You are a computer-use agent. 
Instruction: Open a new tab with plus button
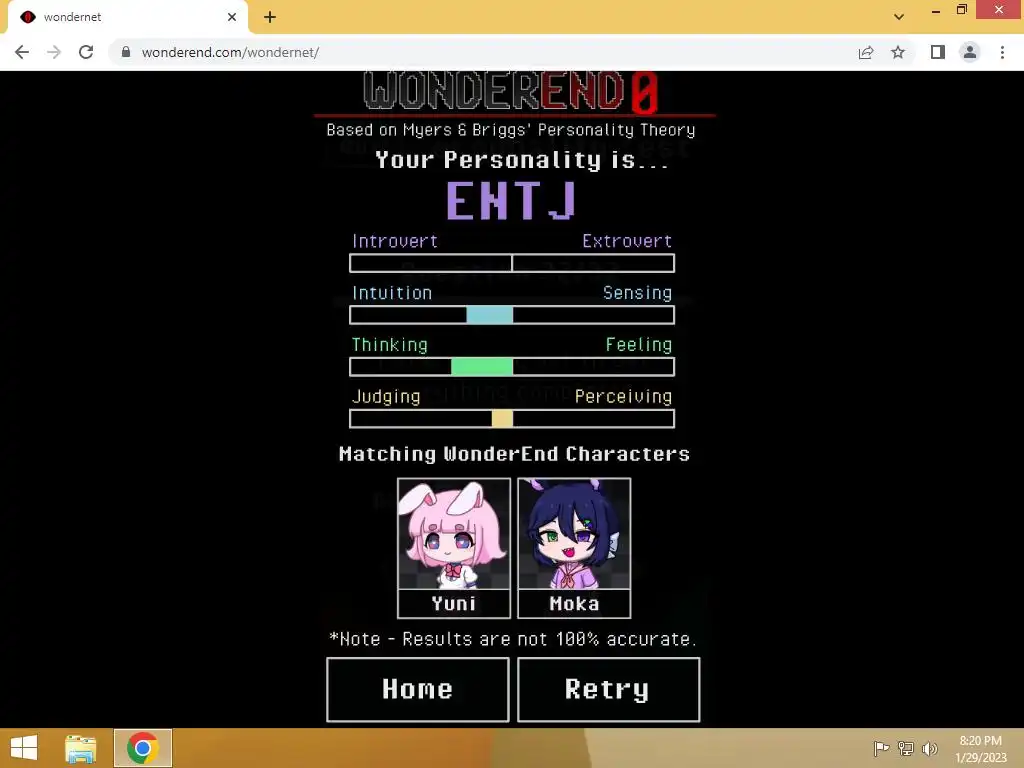pos(270,17)
